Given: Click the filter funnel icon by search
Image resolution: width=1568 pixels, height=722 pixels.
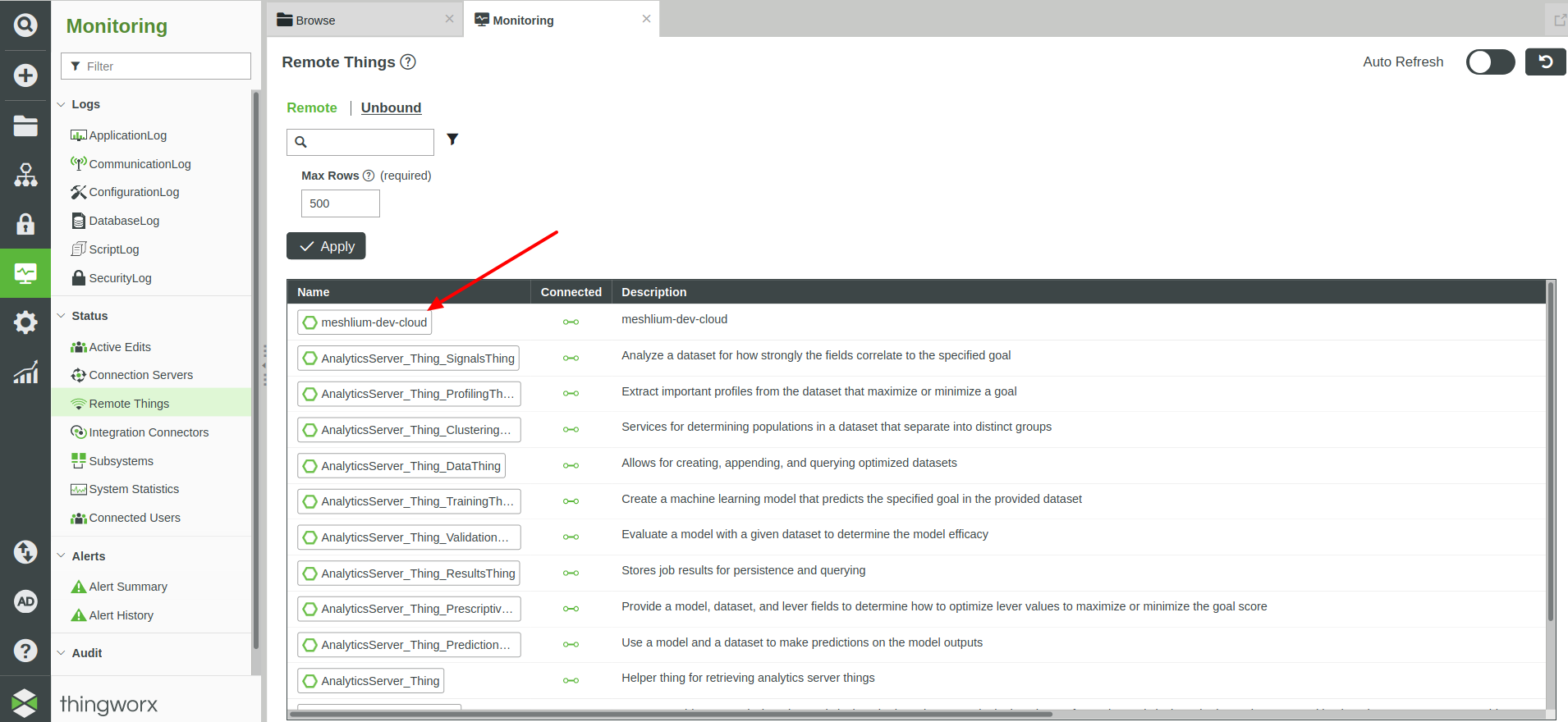Looking at the screenshot, I should tap(452, 139).
